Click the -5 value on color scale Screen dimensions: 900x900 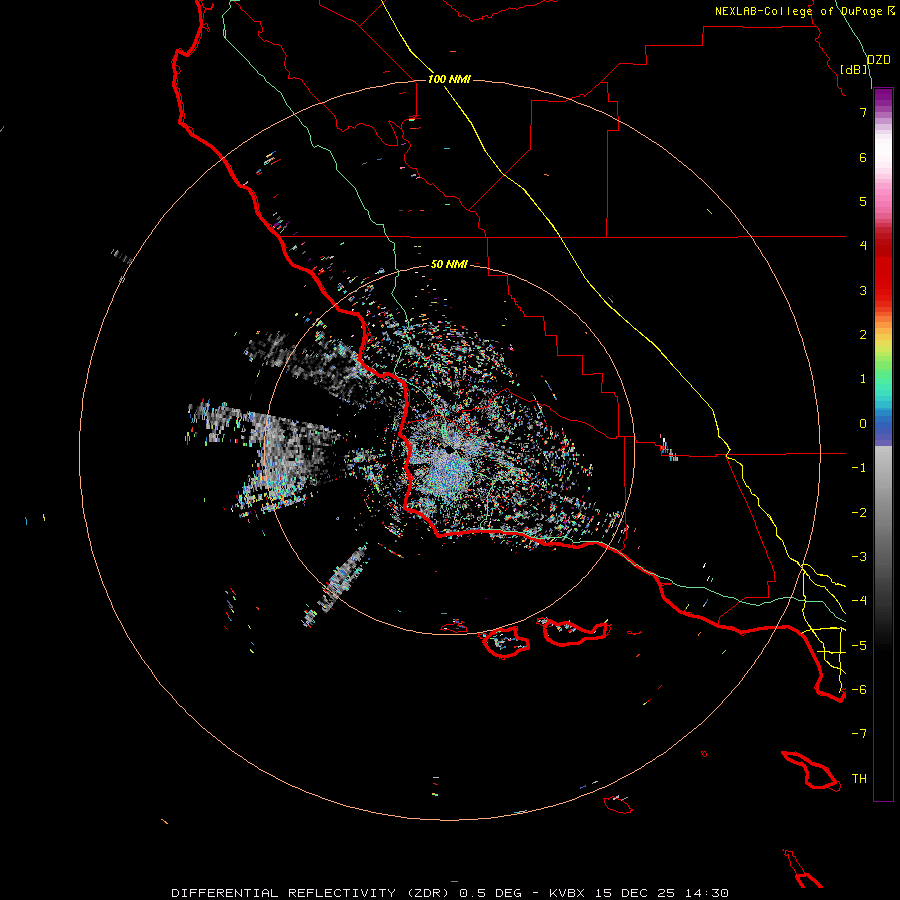(x=859, y=646)
